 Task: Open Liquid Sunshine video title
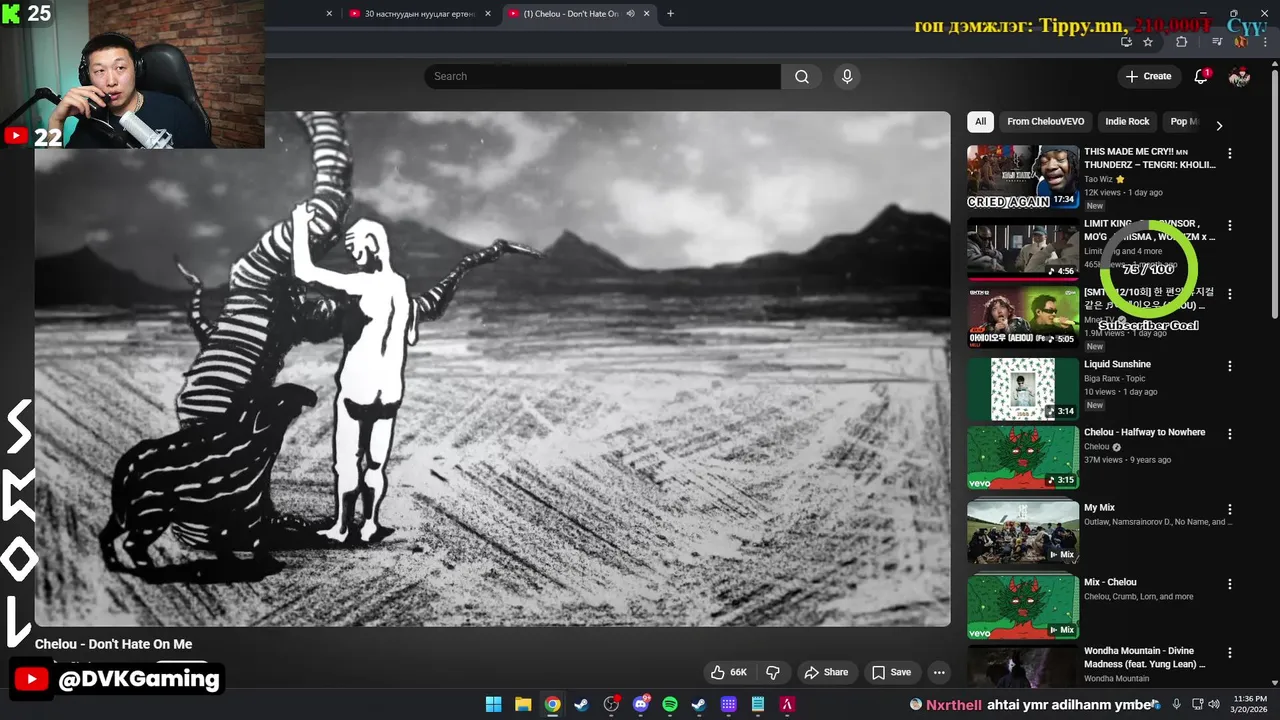tap(1117, 364)
